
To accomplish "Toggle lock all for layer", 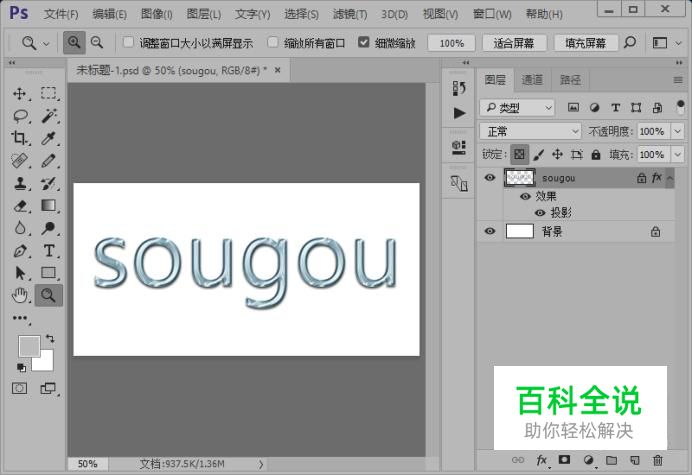I will coord(596,155).
